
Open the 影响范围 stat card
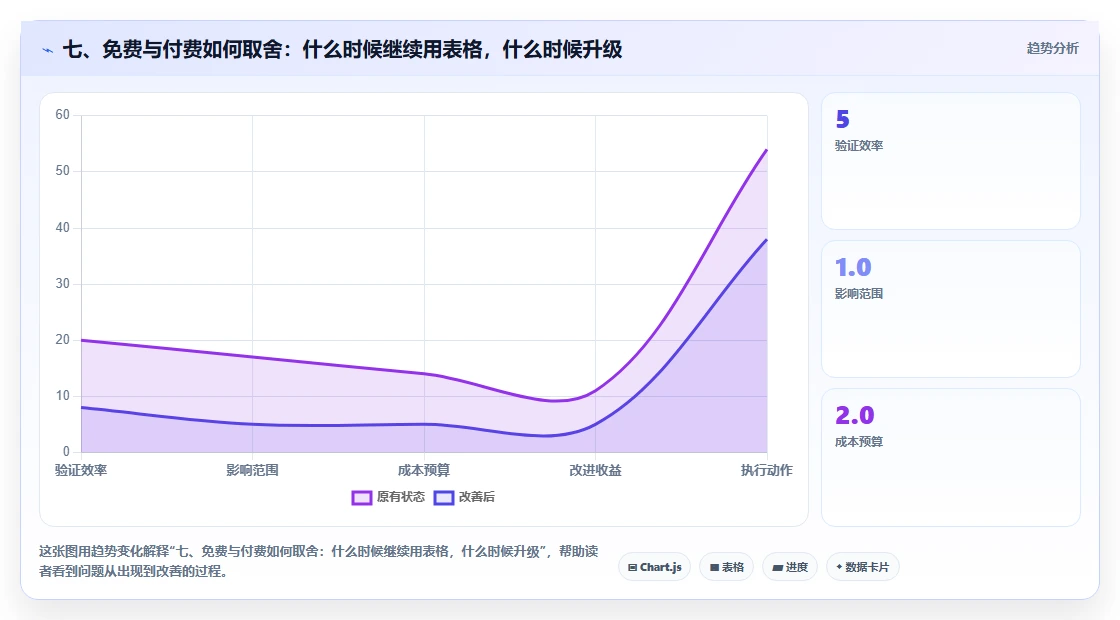pos(951,309)
